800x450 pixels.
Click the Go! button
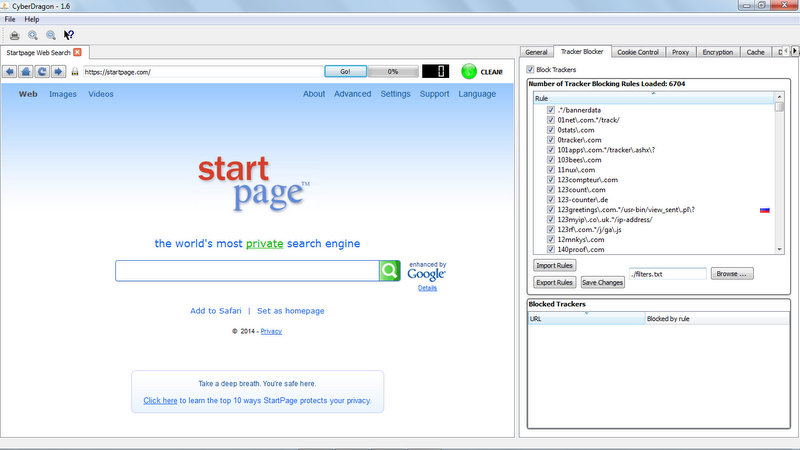coord(345,71)
